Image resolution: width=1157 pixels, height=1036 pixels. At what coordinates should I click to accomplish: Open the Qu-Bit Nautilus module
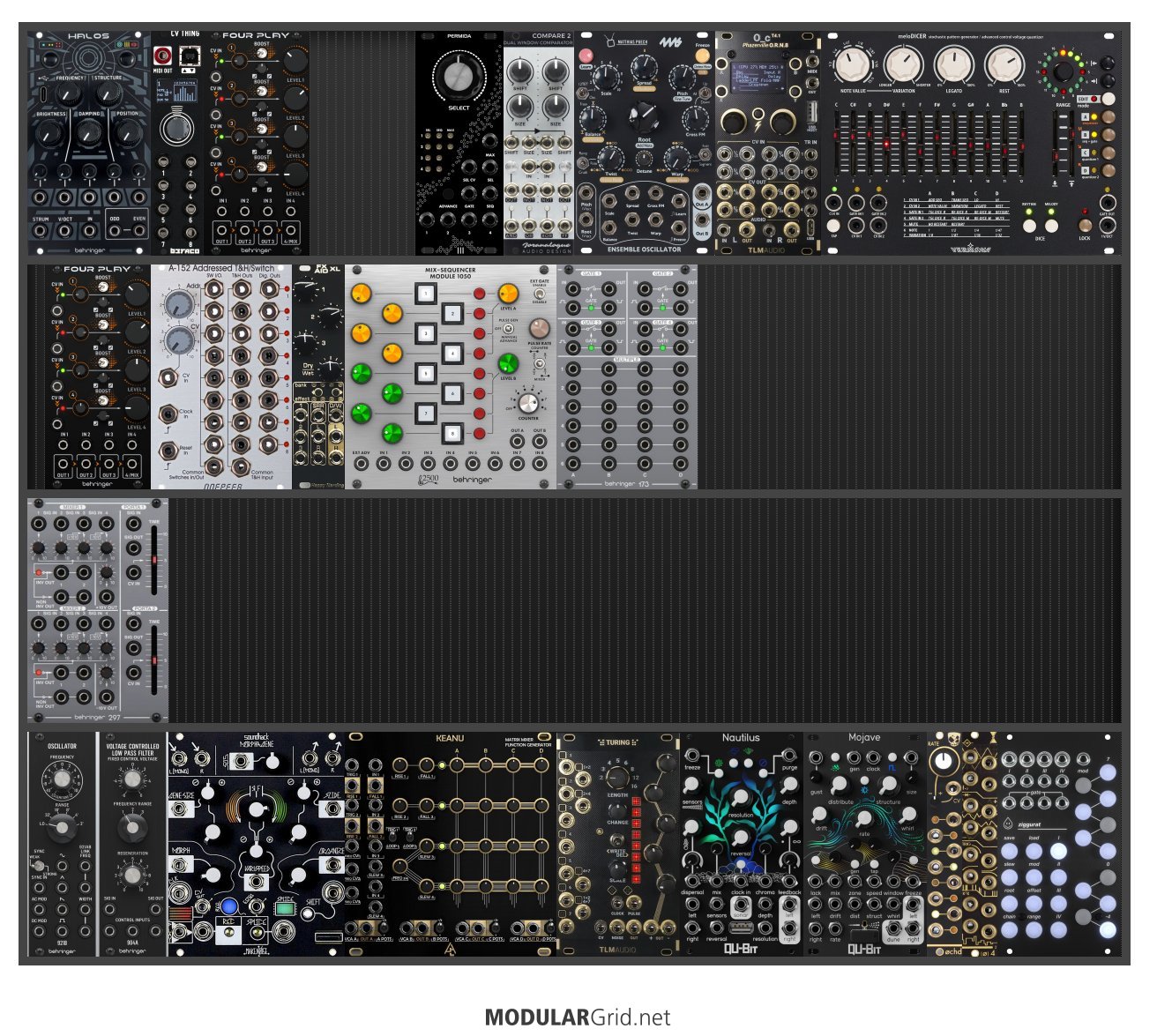tap(742, 843)
